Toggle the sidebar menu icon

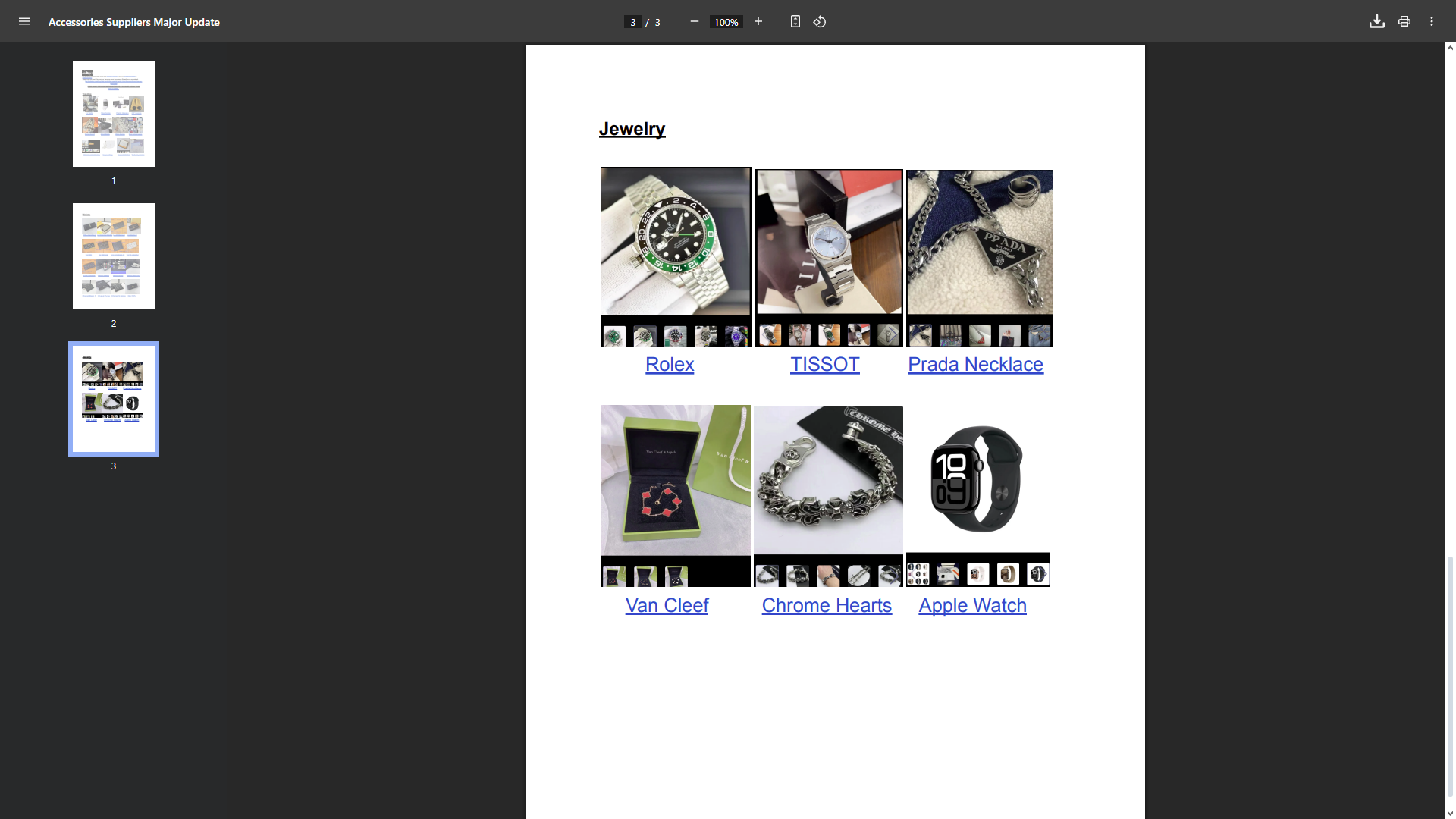[x=24, y=22]
